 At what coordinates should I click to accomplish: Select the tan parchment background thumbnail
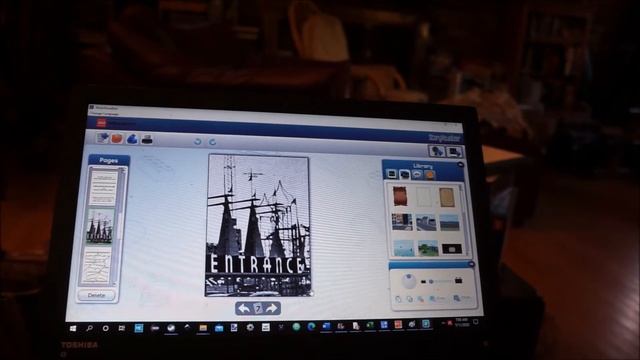pos(447,198)
